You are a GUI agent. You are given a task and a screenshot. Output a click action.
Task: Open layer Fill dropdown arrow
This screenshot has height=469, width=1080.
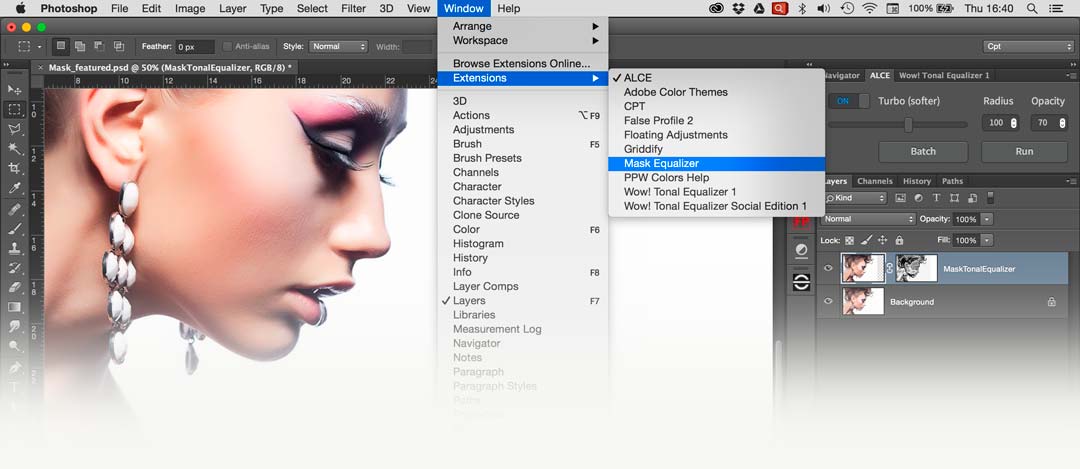click(988, 240)
